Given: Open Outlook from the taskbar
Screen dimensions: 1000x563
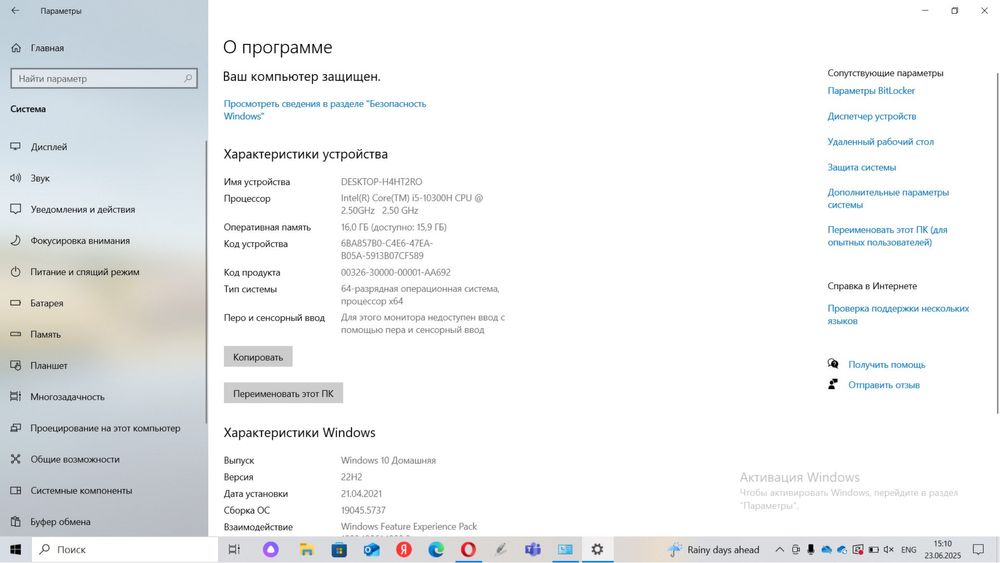Looking at the screenshot, I should (371, 550).
